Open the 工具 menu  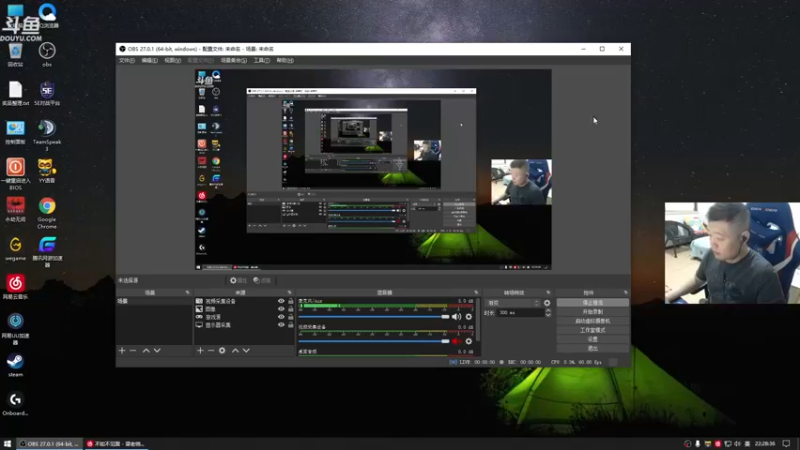(x=262, y=60)
